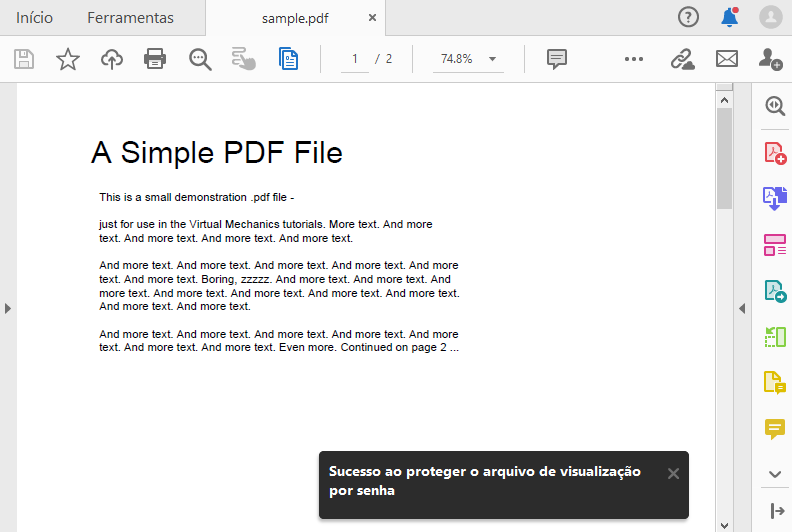
Task: Collapse the right tools pane arrow
Action: [x=742, y=308]
